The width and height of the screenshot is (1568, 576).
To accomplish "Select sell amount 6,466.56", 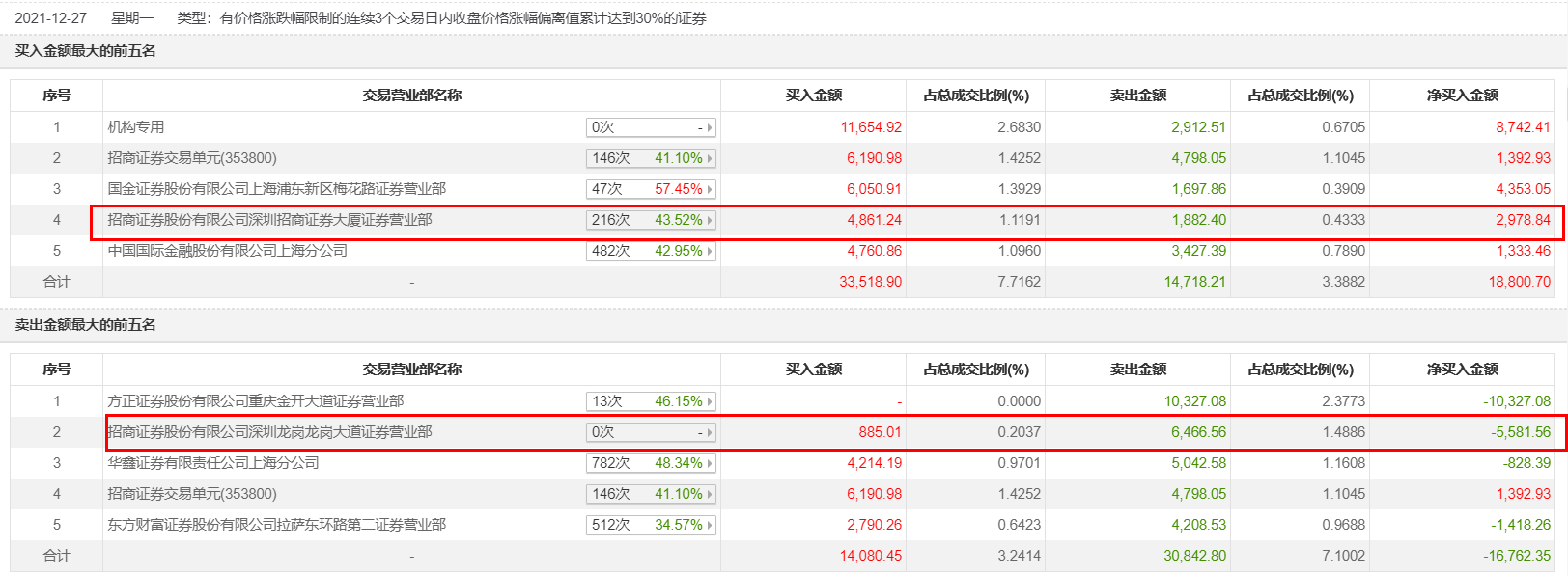I will coord(1199,432).
